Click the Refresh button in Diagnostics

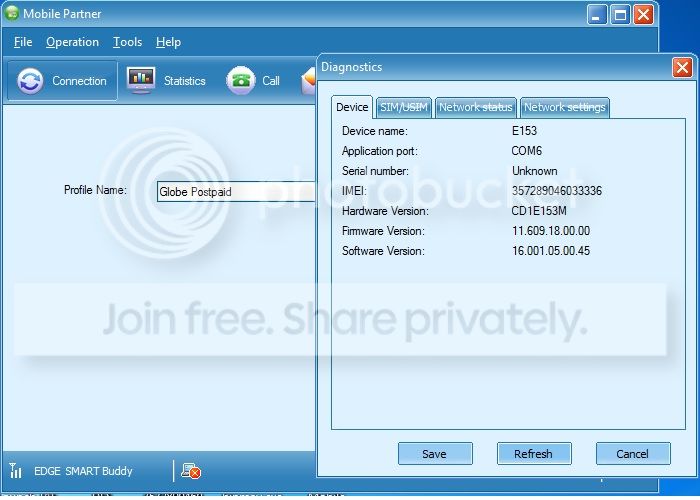click(x=534, y=454)
